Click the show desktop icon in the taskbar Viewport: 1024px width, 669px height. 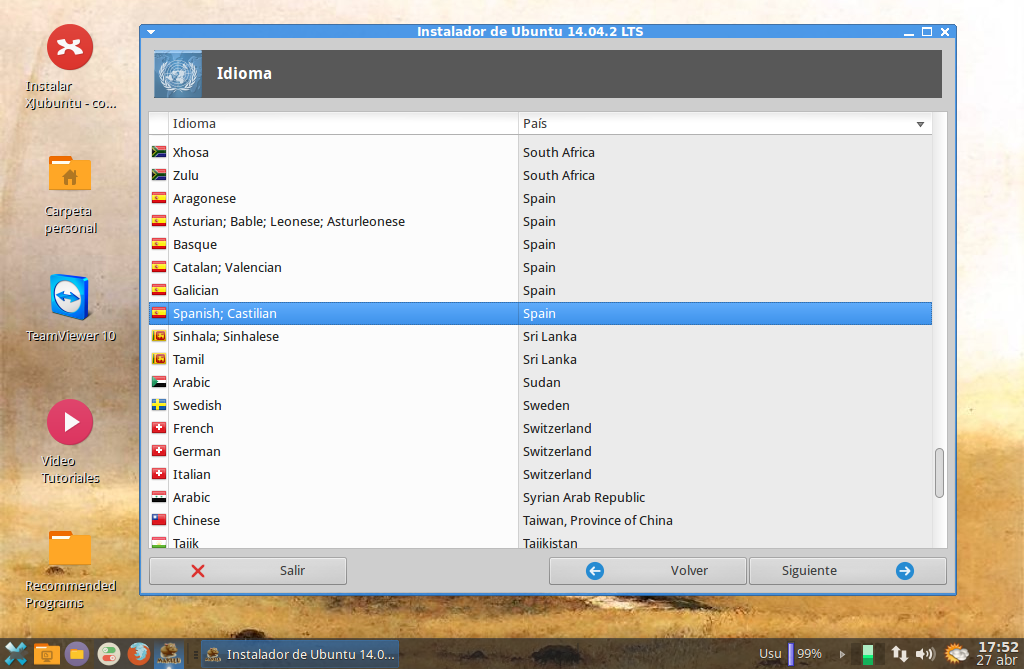[x=46, y=653]
